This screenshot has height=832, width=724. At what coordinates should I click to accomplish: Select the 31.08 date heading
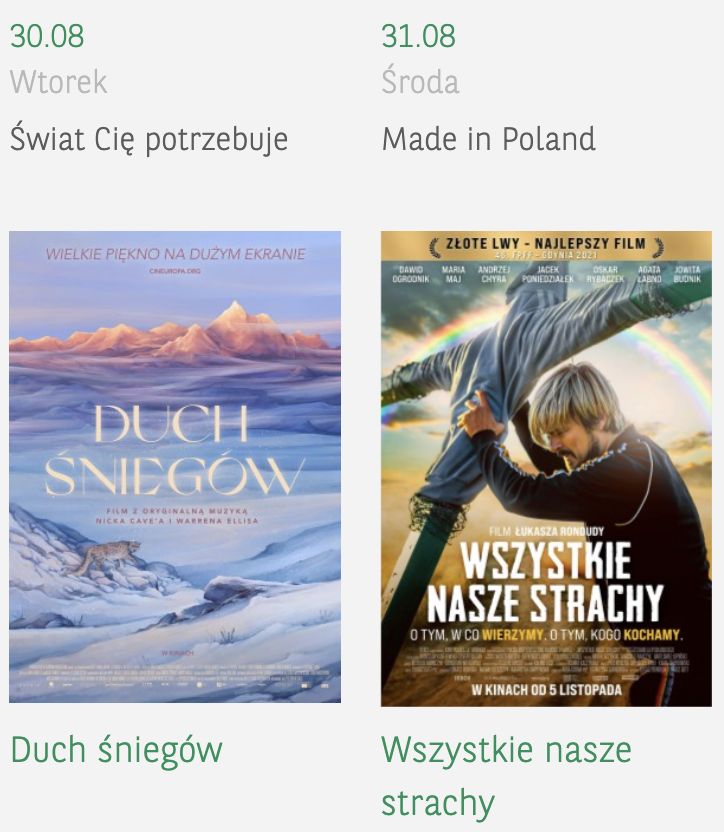[x=418, y=36]
